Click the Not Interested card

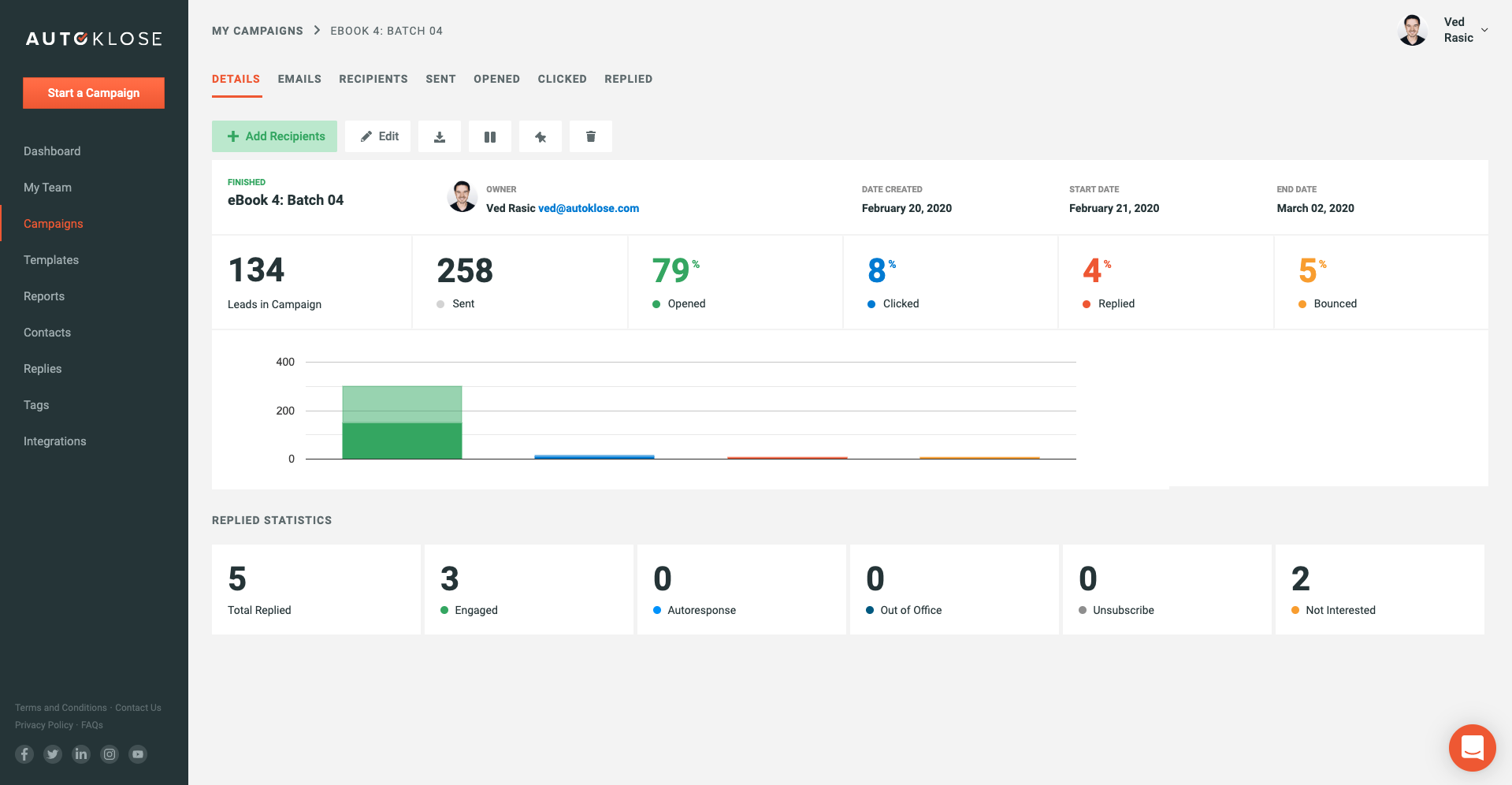(x=1380, y=590)
